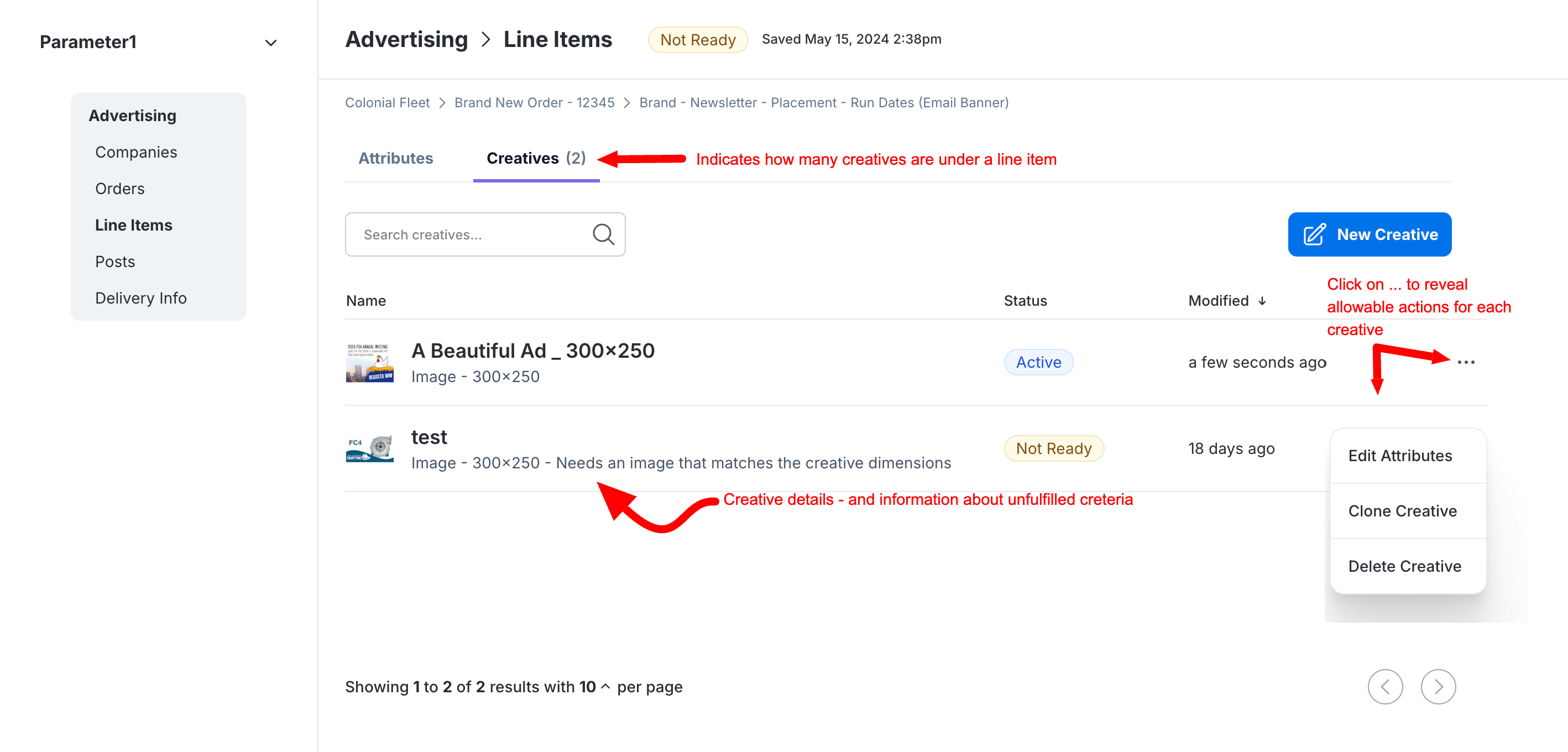Image resolution: width=1568 pixels, height=752 pixels.
Task: Open A Beautiful Ad thumbnail image
Action: (369, 363)
